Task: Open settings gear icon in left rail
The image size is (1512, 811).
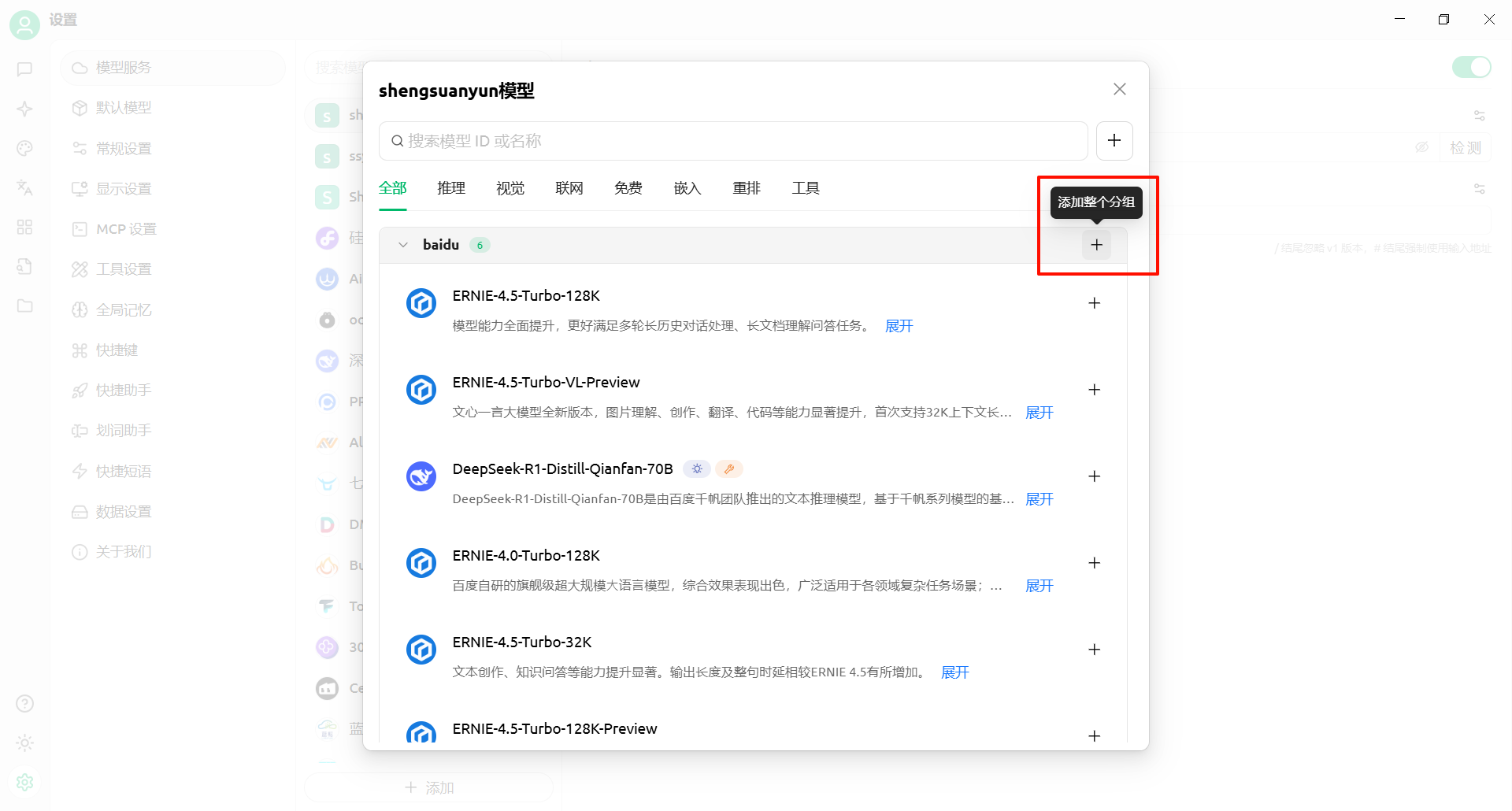Action: 24,782
